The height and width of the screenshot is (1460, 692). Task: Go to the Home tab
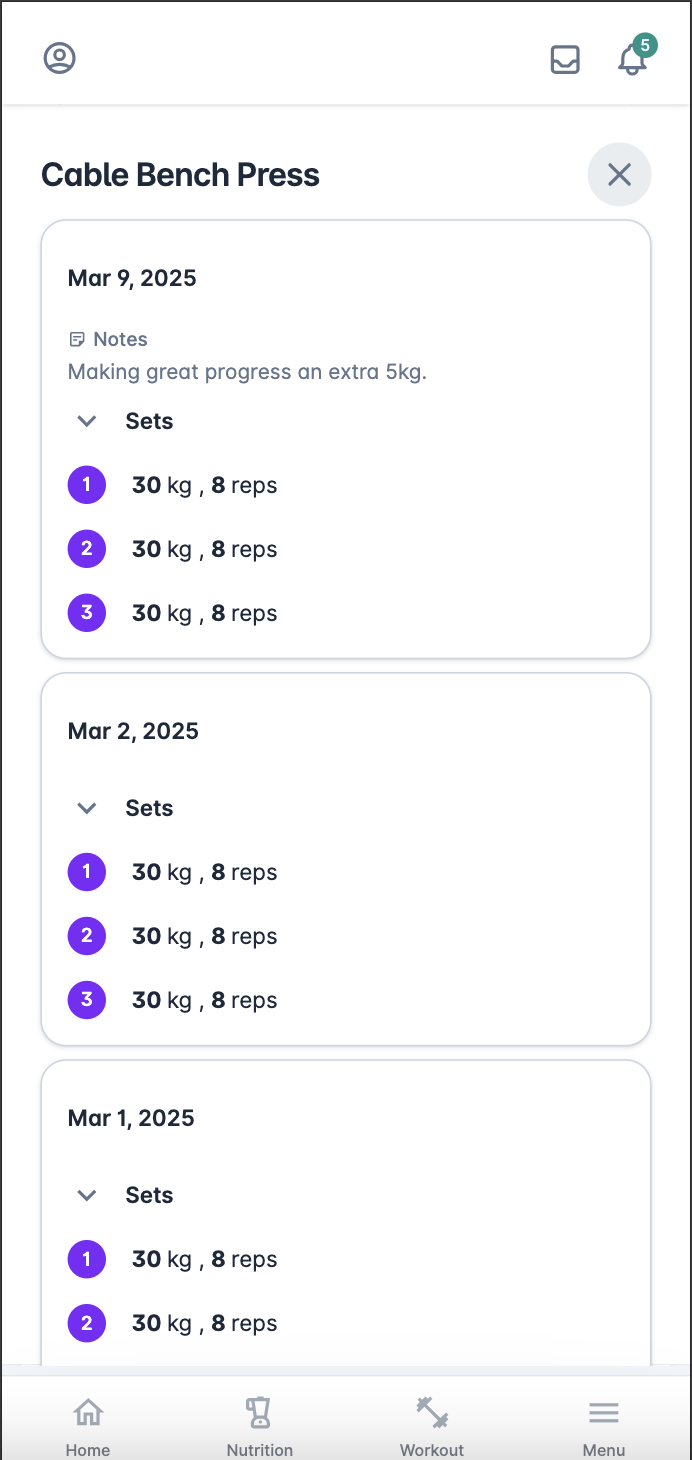(88, 1427)
